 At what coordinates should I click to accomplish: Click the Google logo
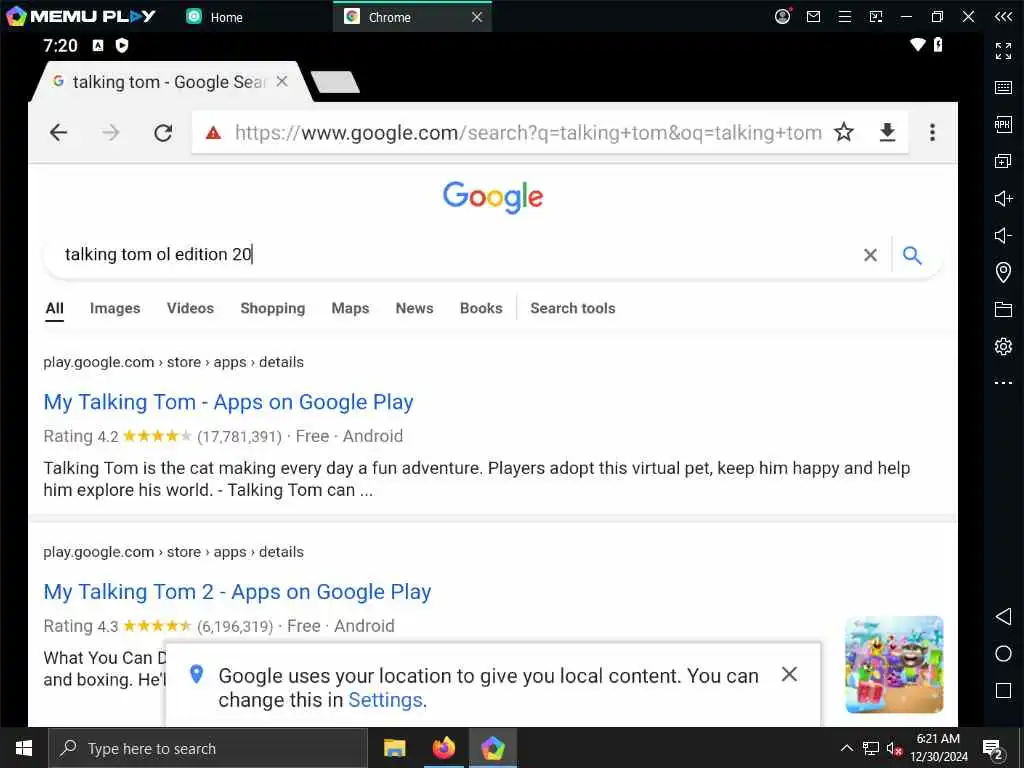point(493,197)
